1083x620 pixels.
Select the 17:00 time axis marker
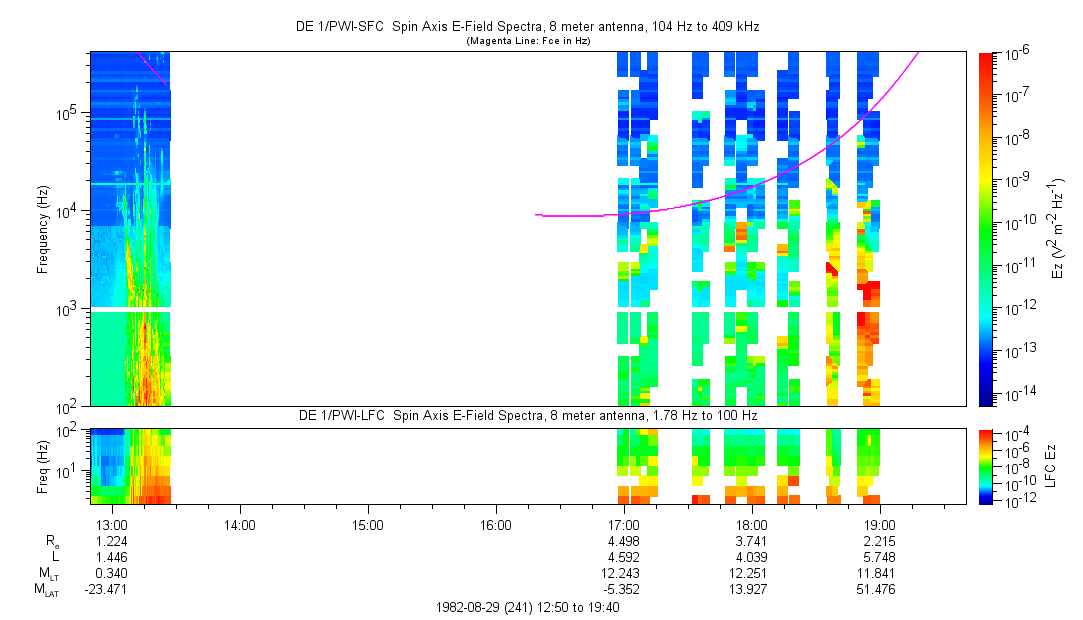[624, 524]
